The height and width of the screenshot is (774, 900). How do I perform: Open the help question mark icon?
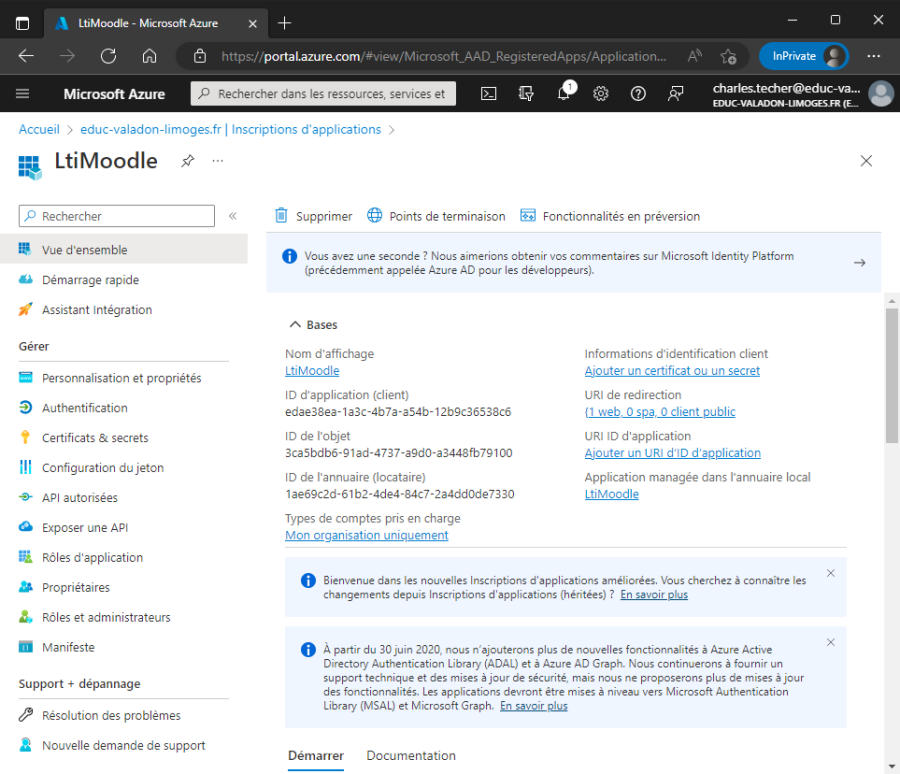638,94
